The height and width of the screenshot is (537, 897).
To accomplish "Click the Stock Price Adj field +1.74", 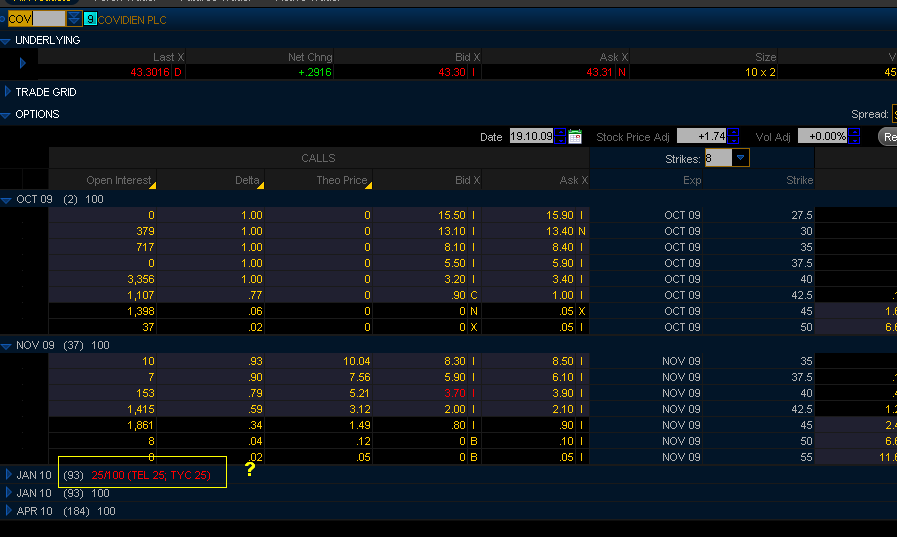I will (x=702, y=136).
